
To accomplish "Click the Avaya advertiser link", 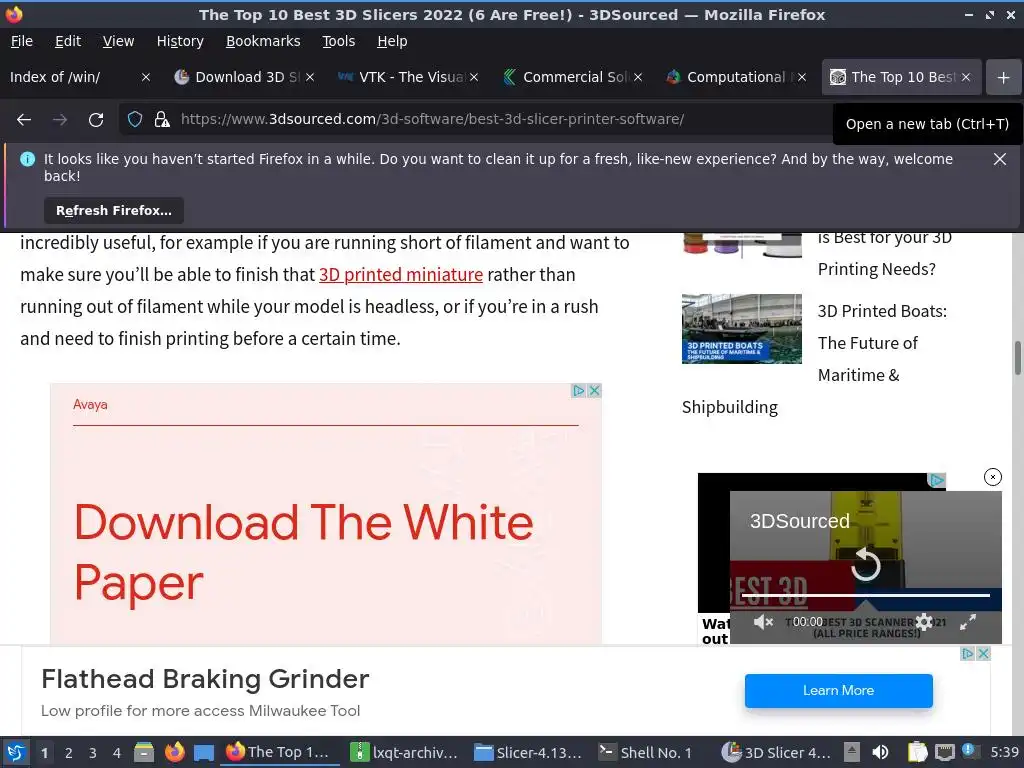I will (90, 405).
